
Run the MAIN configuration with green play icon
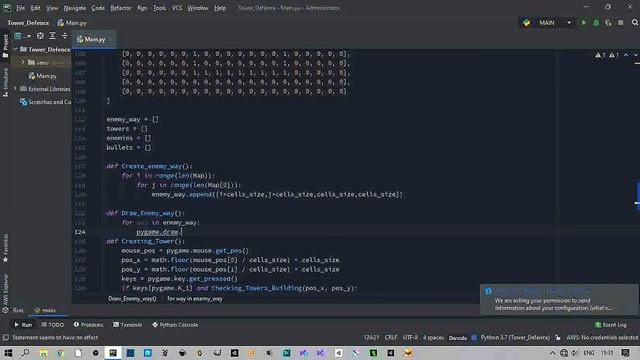(x=584, y=23)
